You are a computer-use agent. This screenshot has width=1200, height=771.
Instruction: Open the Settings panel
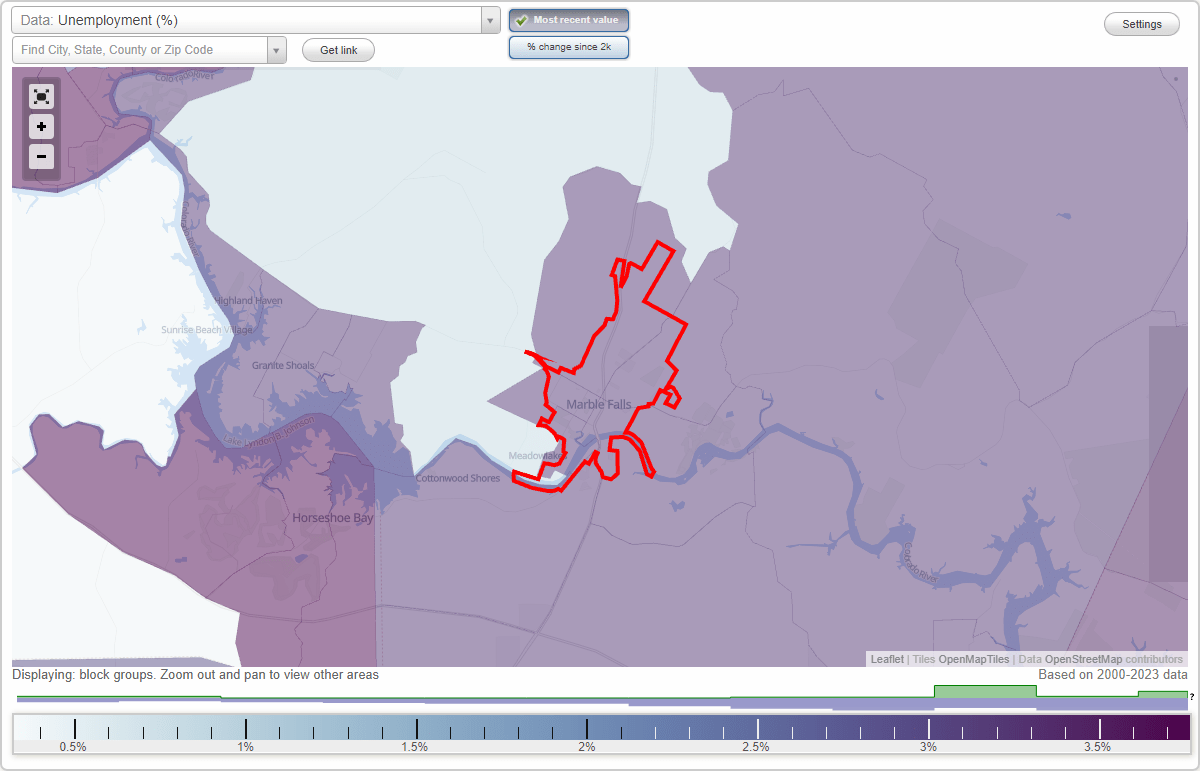tap(1141, 23)
